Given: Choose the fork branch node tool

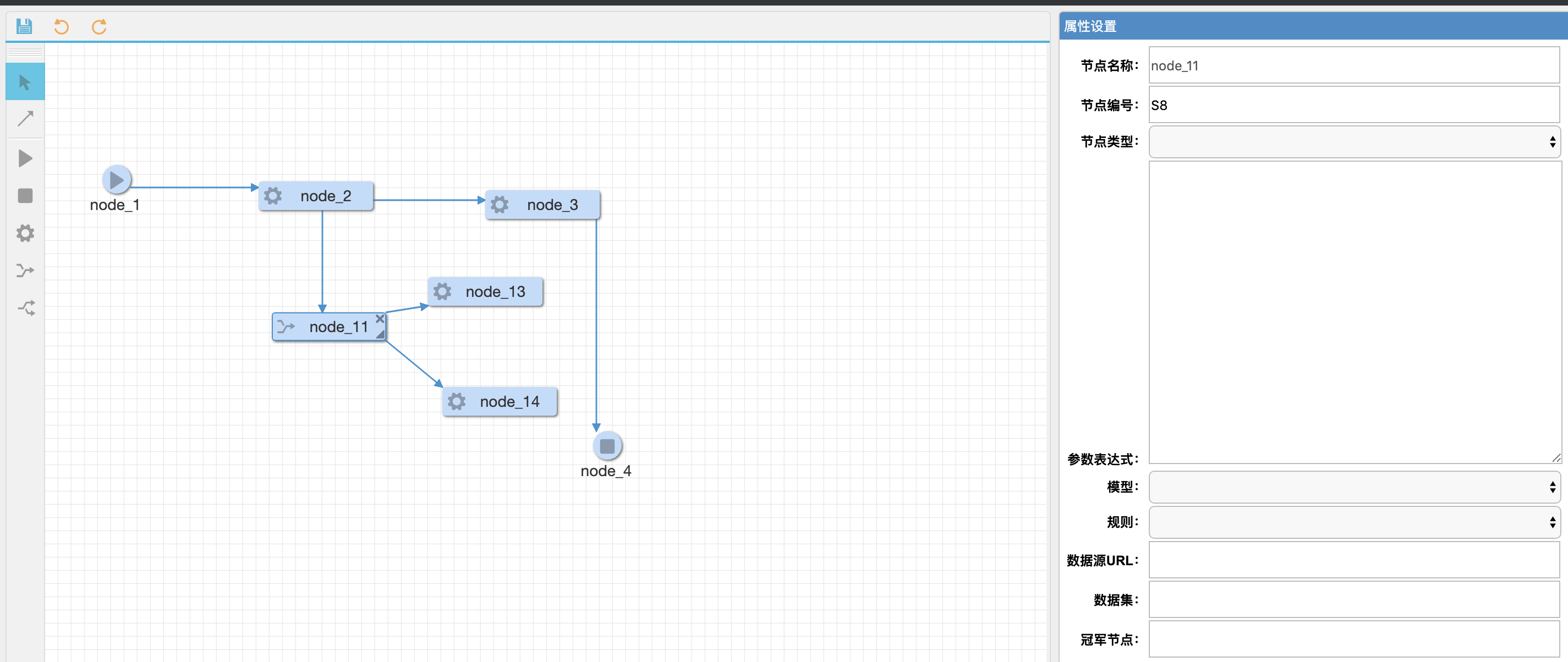Looking at the screenshot, I should click(25, 270).
